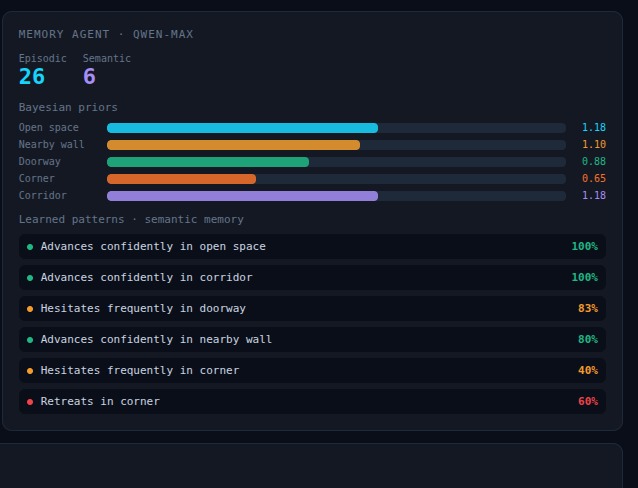Click the Corridor prior label
The width and height of the screenshot is (638, 488).
(43, 196)
